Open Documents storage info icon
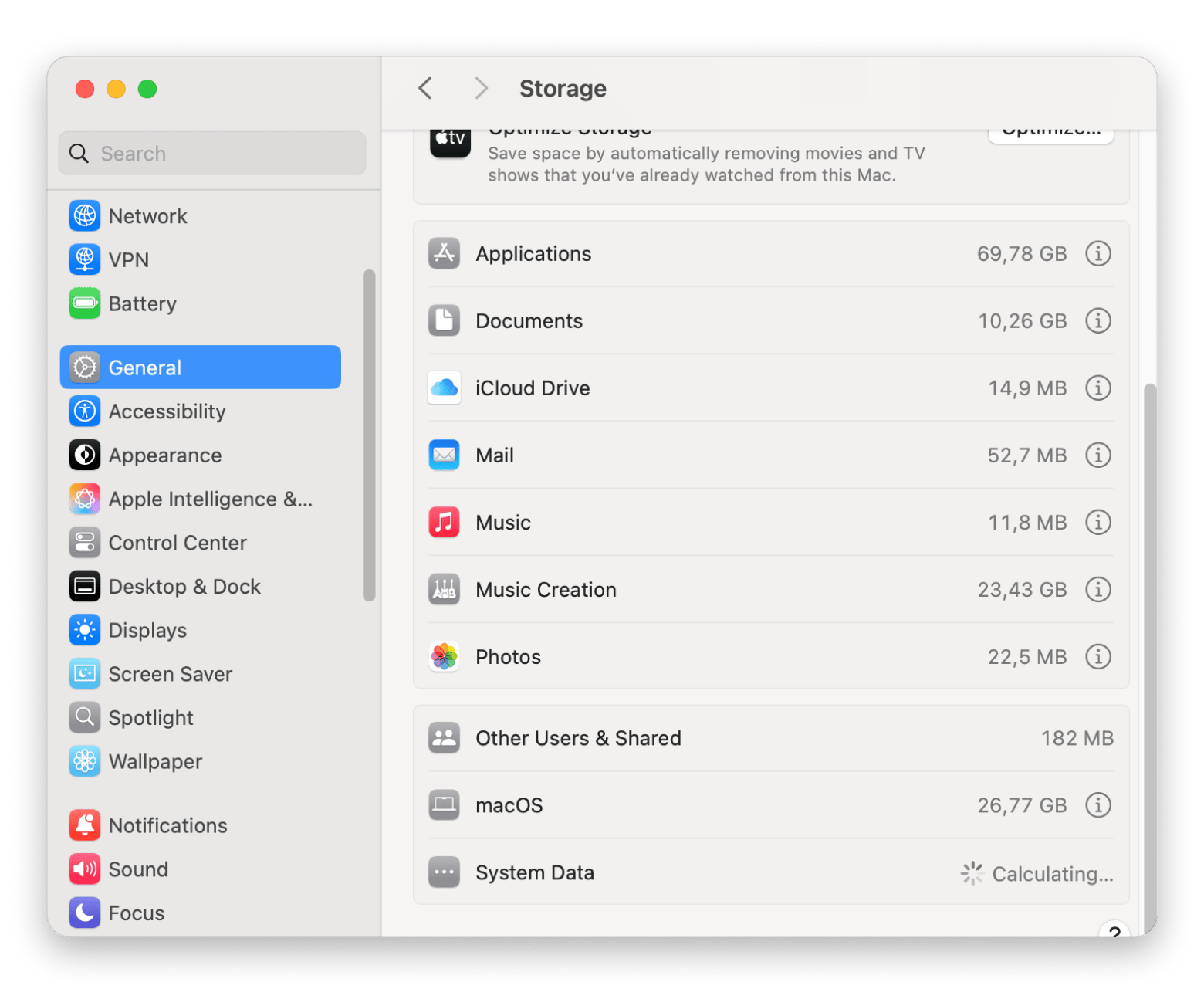The image size is (1204, 999). coord(1097,321)
